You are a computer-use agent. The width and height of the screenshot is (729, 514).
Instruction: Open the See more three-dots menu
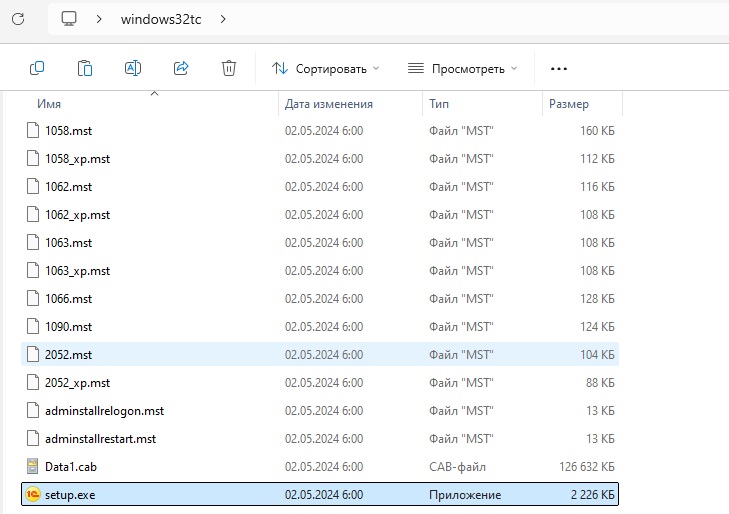click(559, 68)
